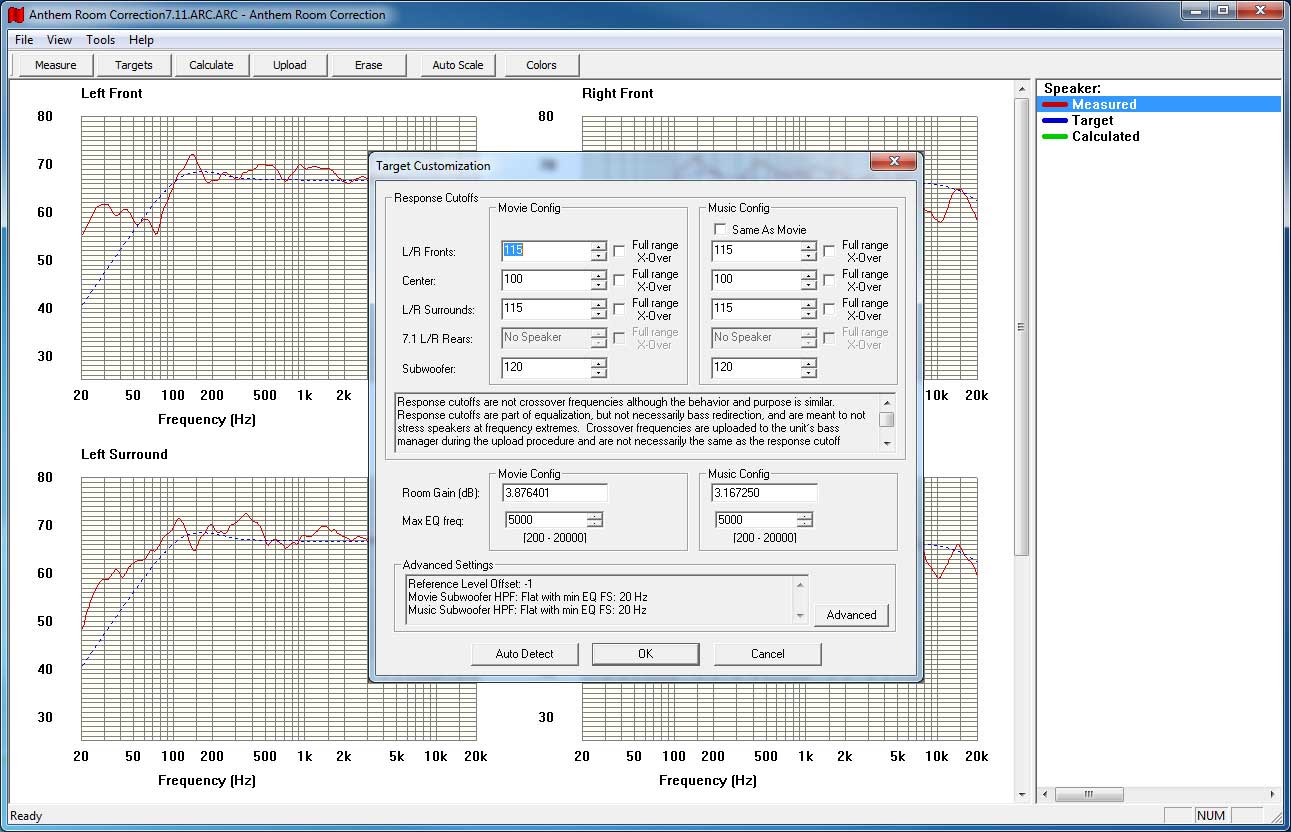Click the Speaker panel horizontal scrollbar
Viewport: 1291px width, 832px height.
pyautogui.click(x=1159, y=794)
